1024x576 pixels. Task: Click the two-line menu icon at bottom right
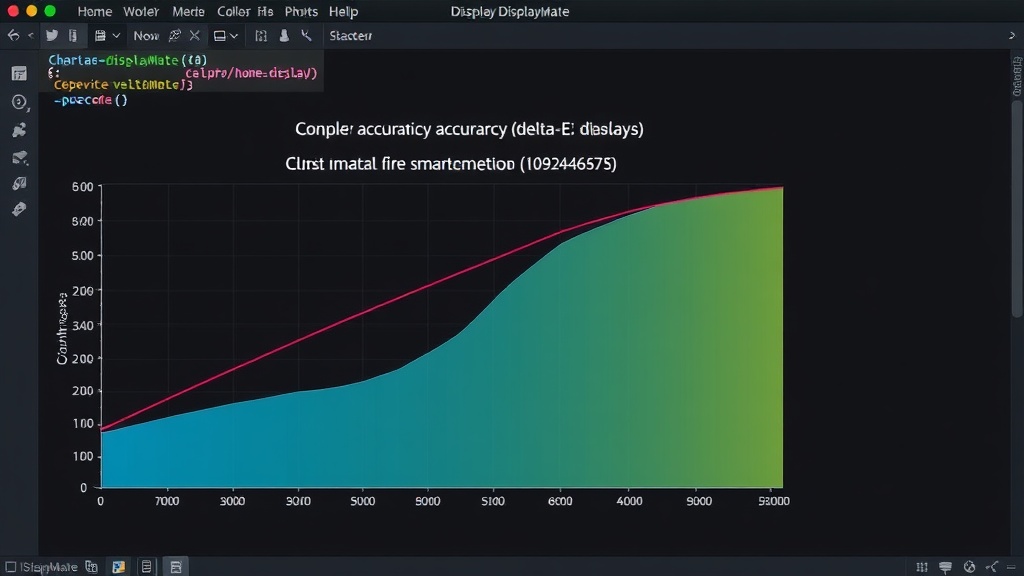coord(1012,567)
